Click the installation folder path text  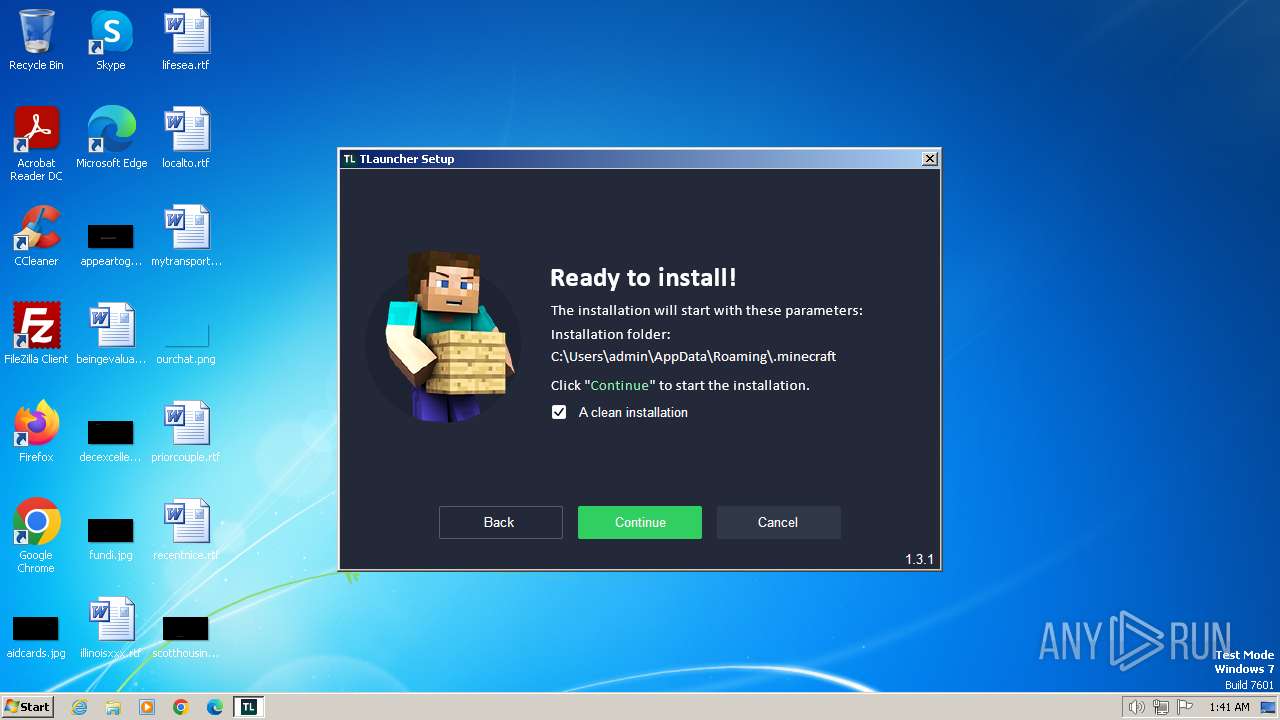693,356
